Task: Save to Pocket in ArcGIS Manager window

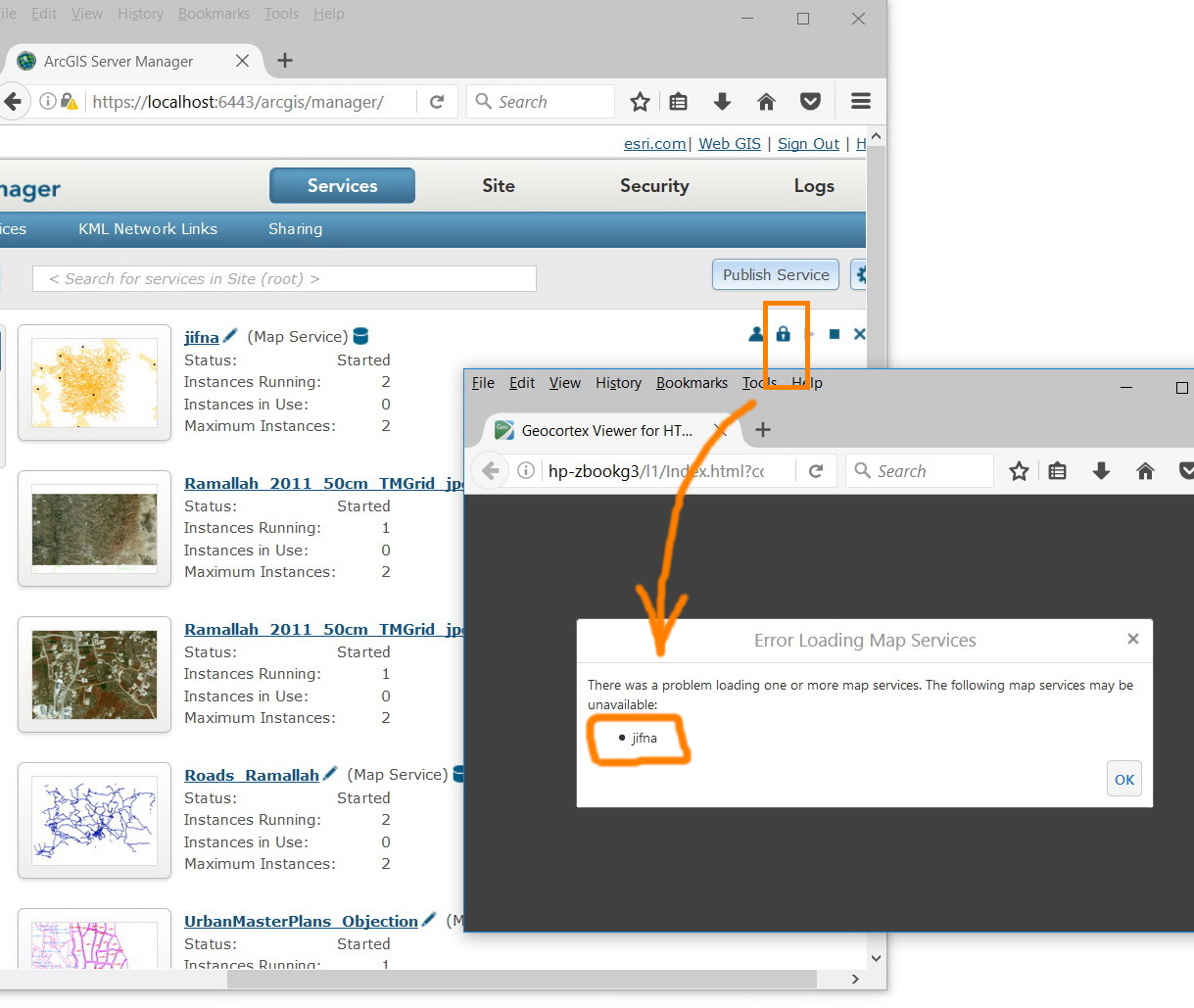Action: tap(810, 101)
